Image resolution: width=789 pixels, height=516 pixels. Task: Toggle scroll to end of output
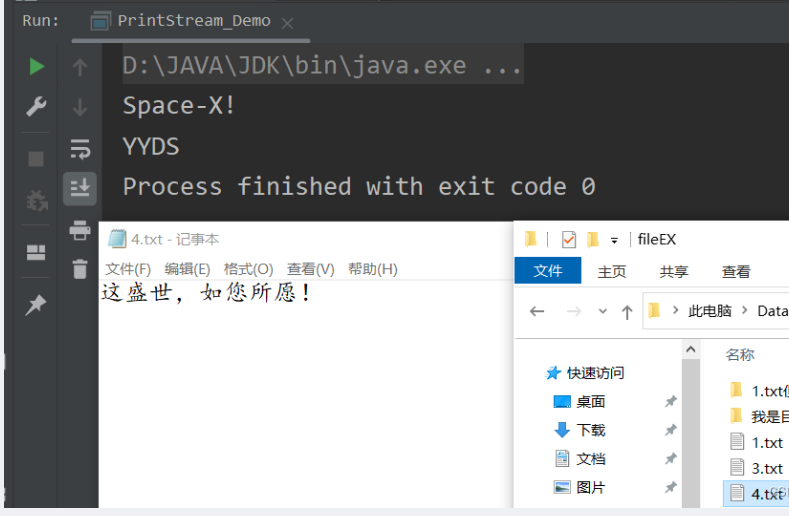pos(80,187)
